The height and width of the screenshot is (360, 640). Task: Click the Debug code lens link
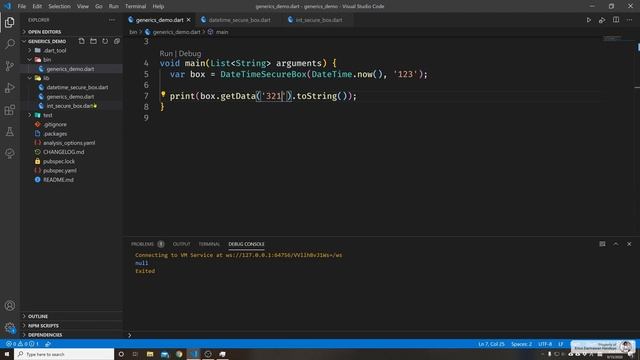tap(190, 53)
